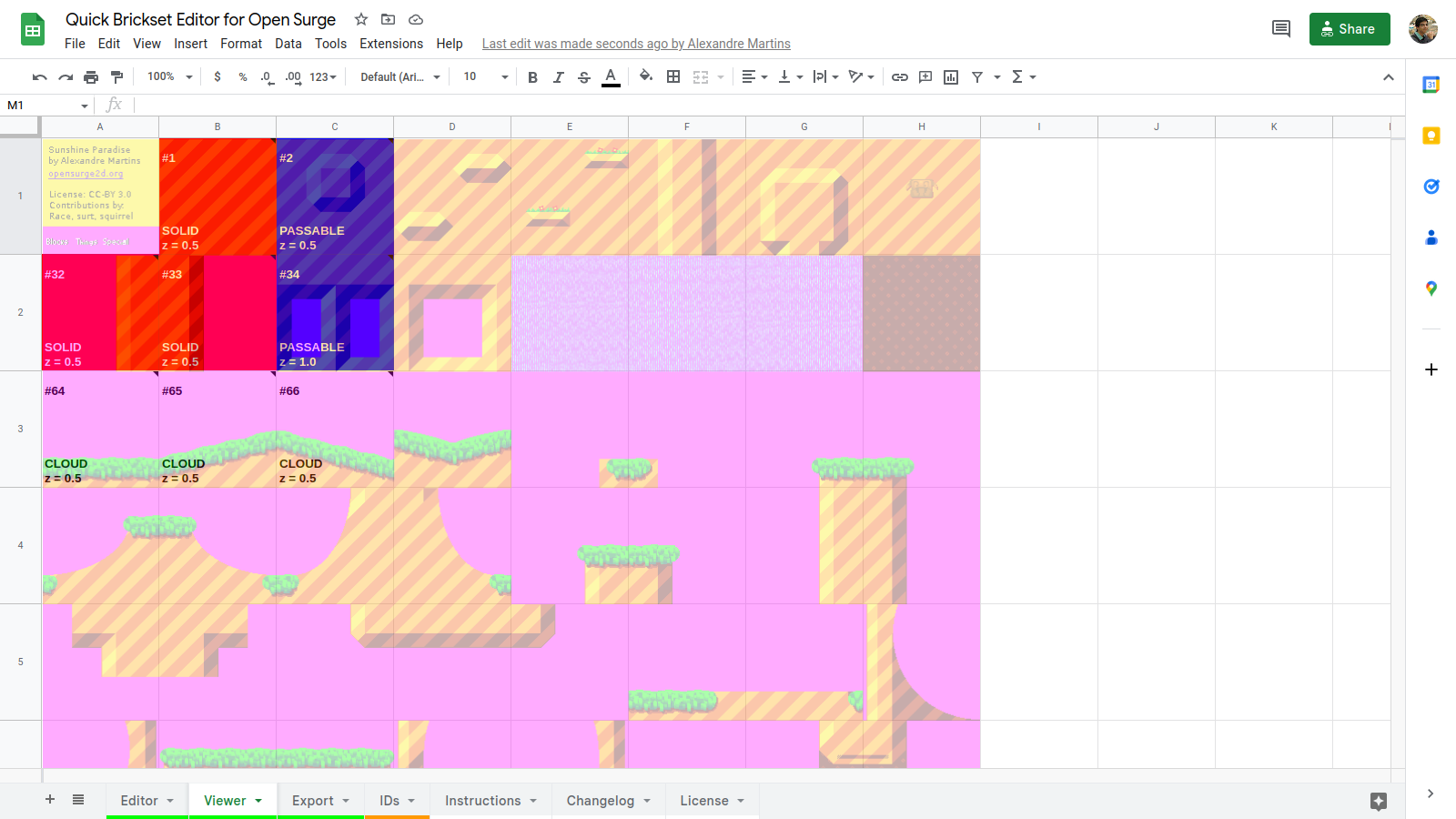Open Google Tasks side panel
The width and height of the screenshot is (1456, 819).
[x=1431, y=187]
